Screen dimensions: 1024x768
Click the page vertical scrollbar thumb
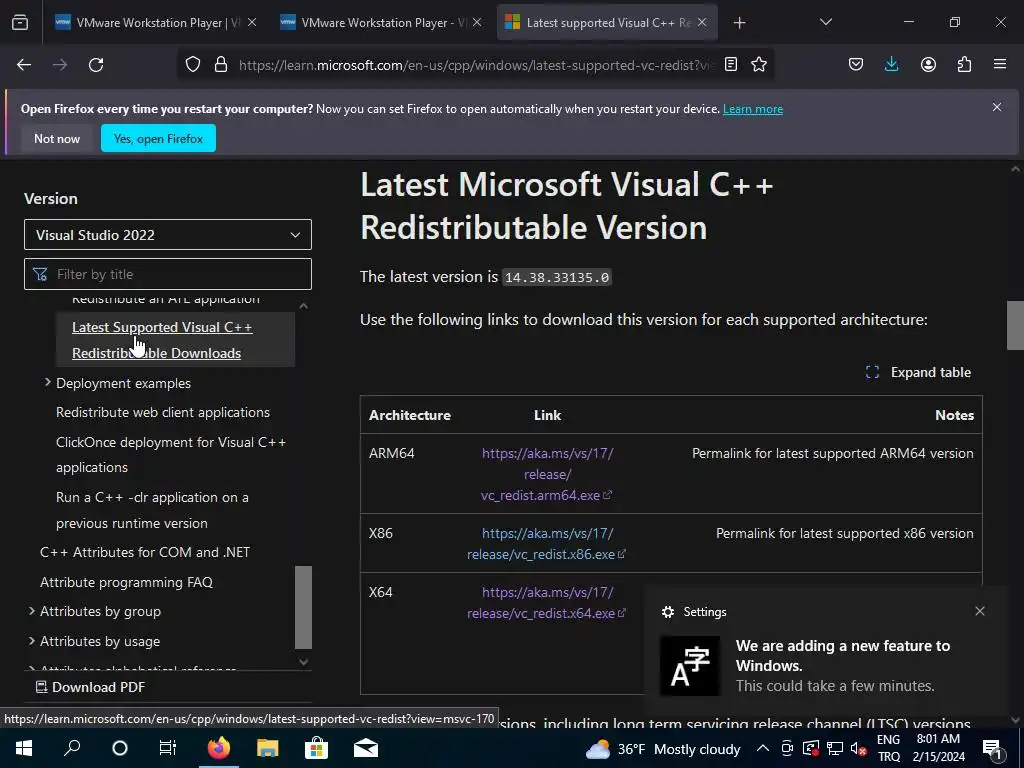(1015, 326)
